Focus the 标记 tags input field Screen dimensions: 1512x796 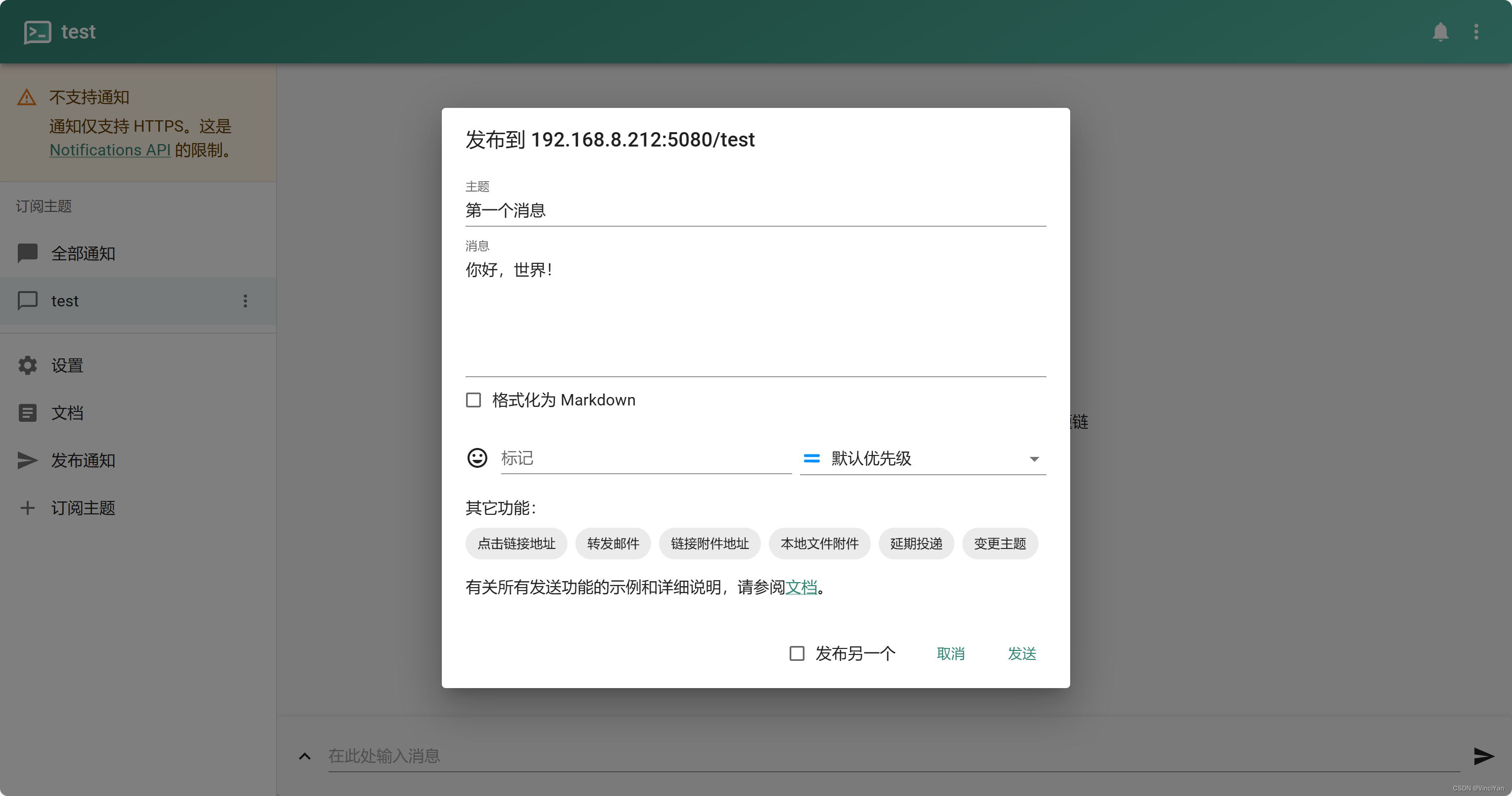pyautogui.click(x=646, y=458)
